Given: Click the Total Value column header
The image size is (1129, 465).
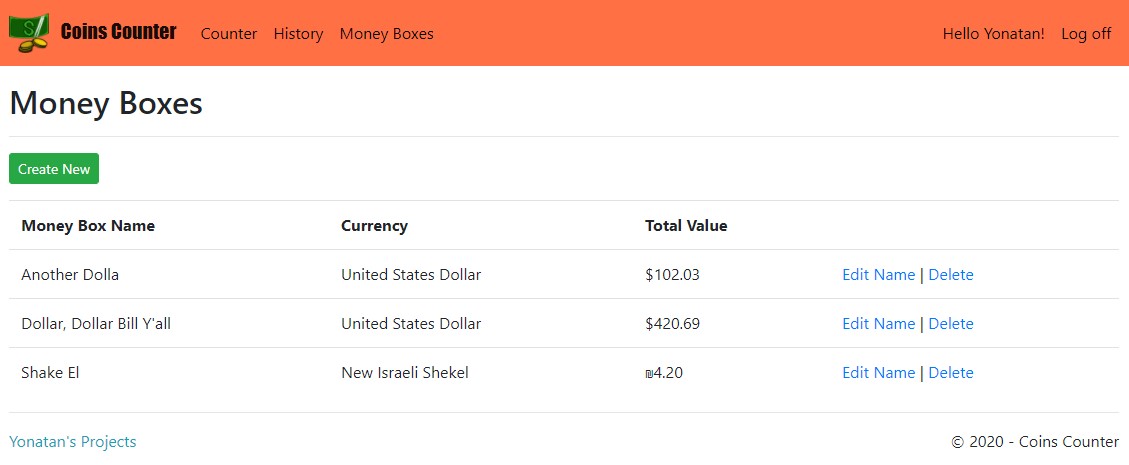Looking at the screenshot, I should click(686, 226).
